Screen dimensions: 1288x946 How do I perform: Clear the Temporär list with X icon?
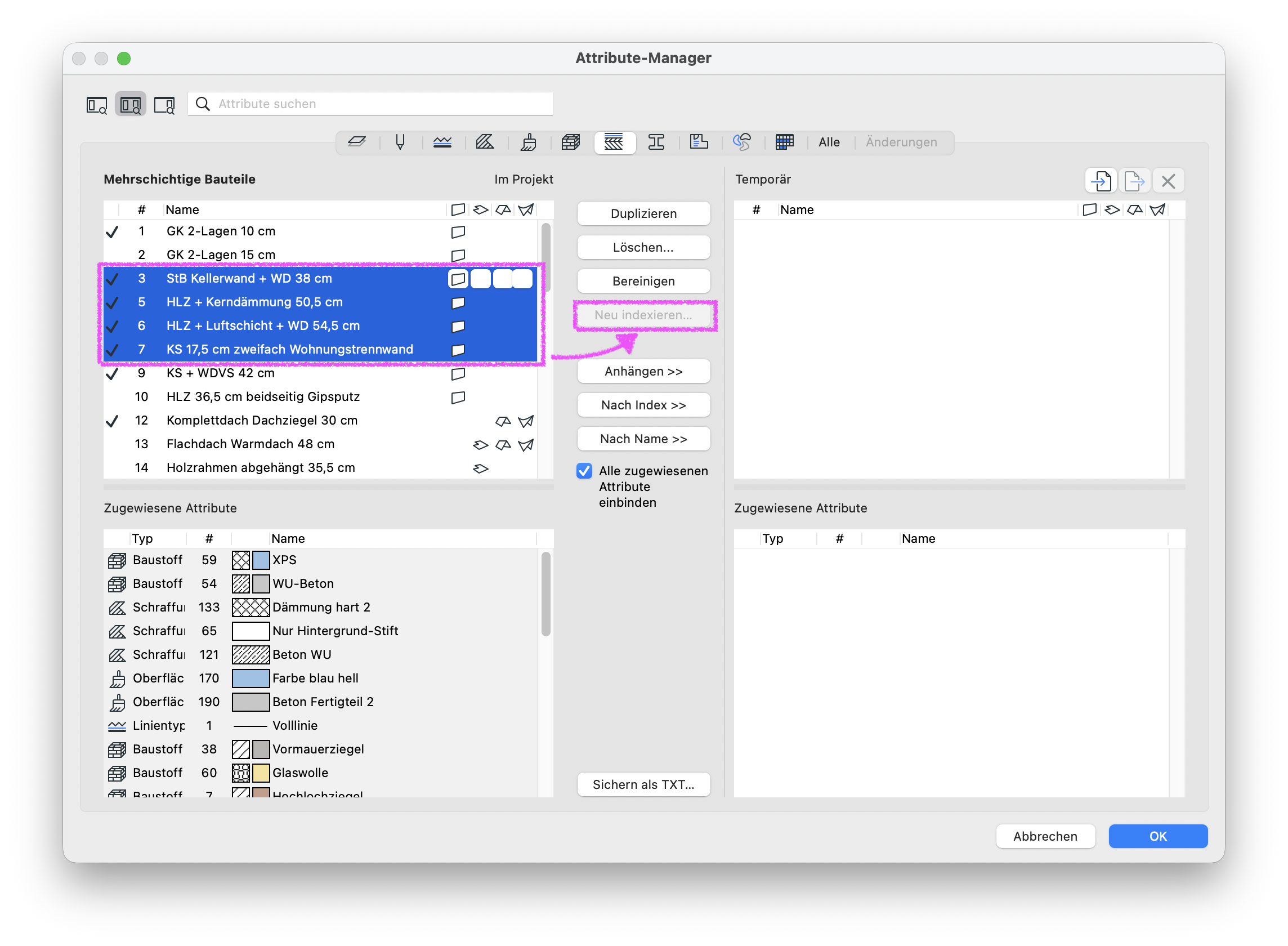[1168, 181]
